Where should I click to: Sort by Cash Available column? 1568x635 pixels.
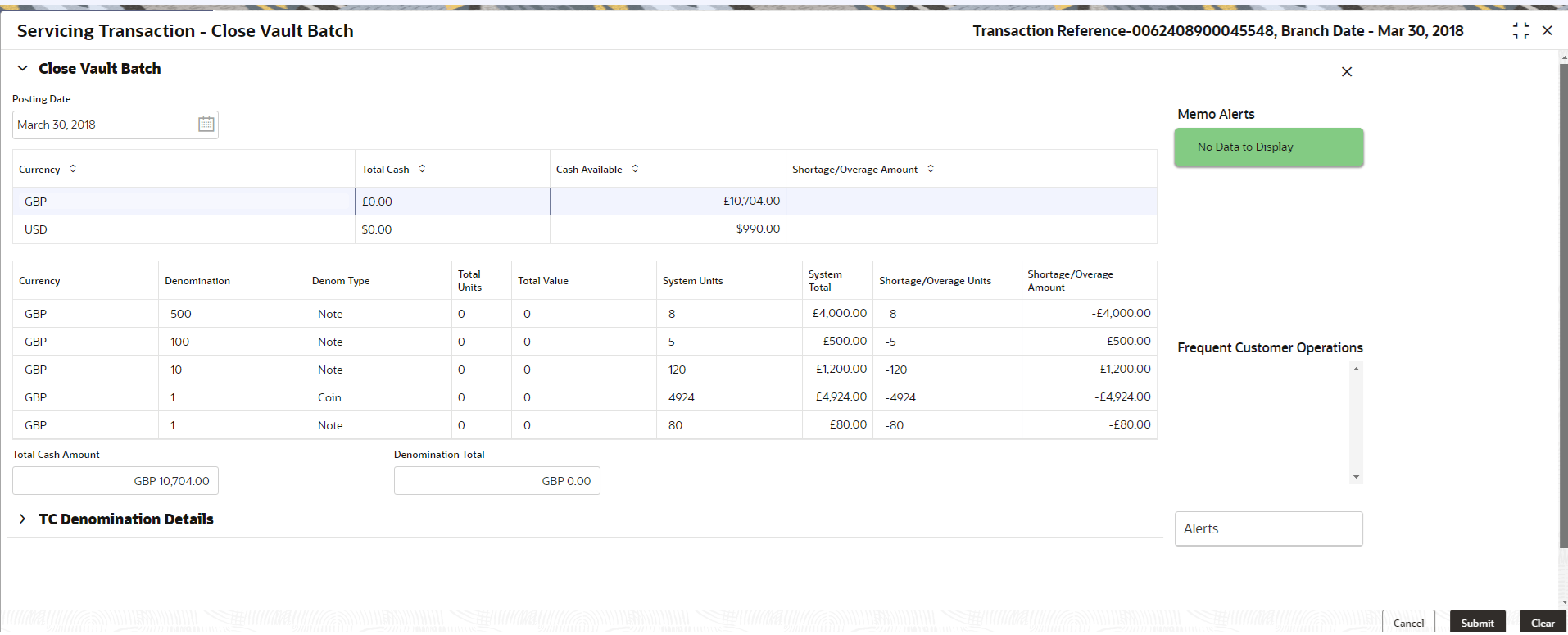click(x=635, y=169)
